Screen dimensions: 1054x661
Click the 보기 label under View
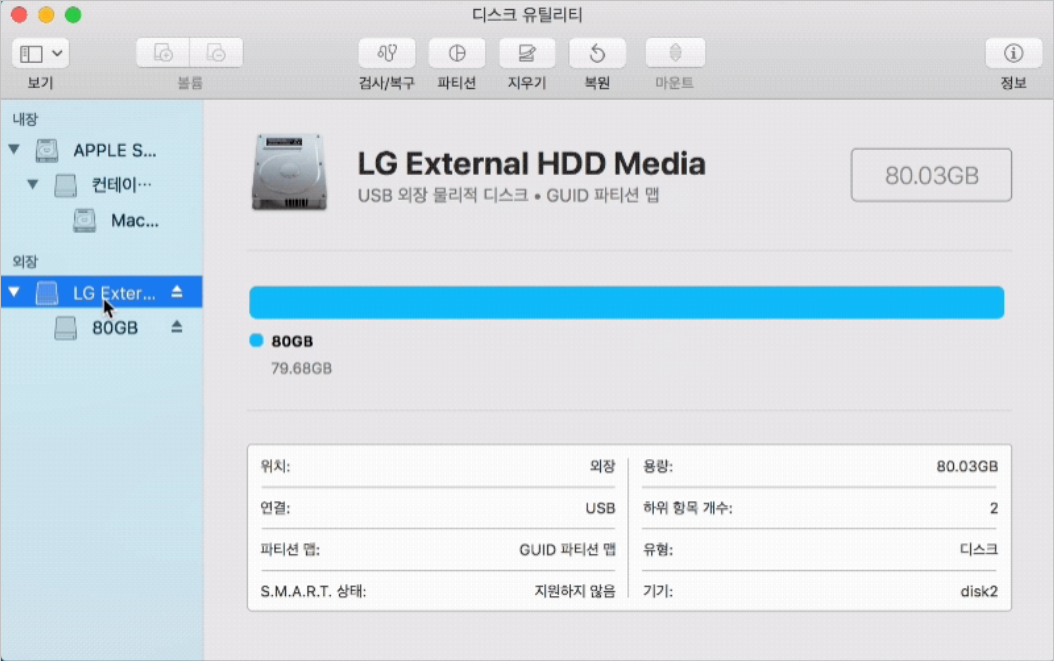(x=40, y=83)
